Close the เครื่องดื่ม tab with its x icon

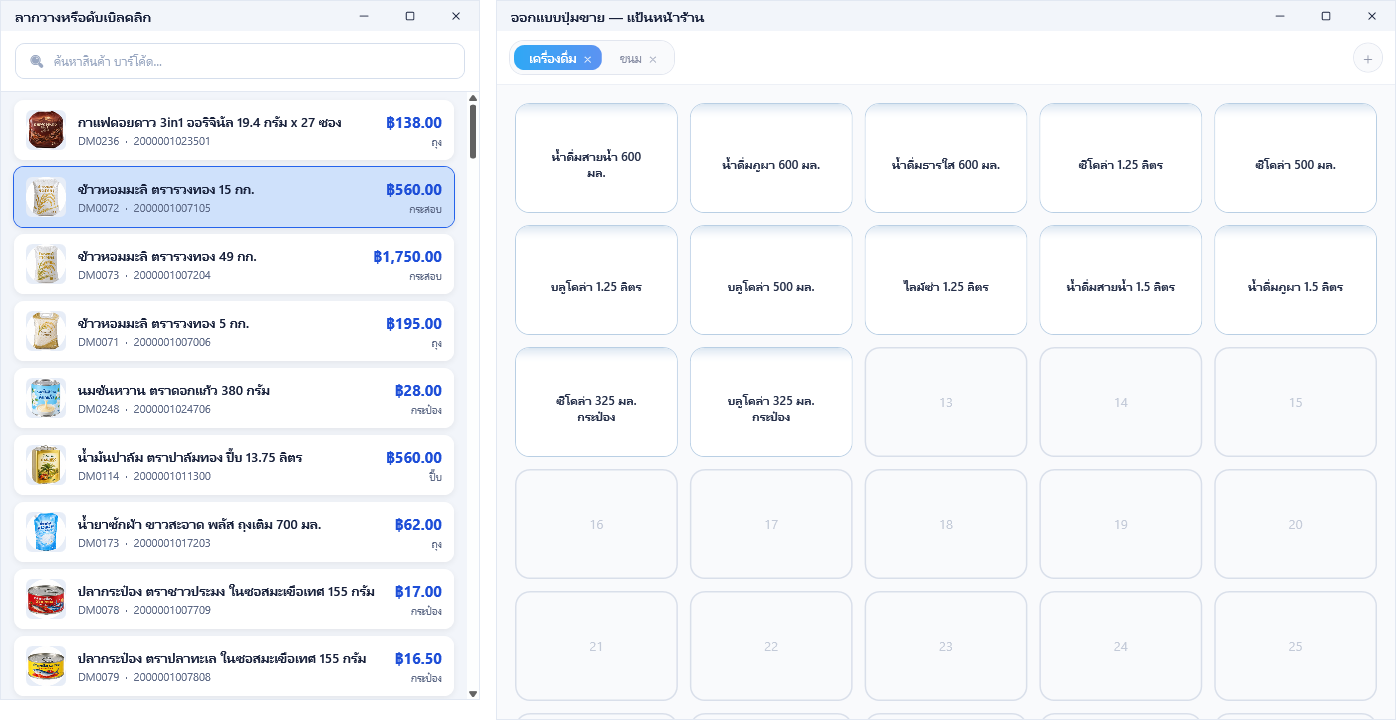pos(588,59)
